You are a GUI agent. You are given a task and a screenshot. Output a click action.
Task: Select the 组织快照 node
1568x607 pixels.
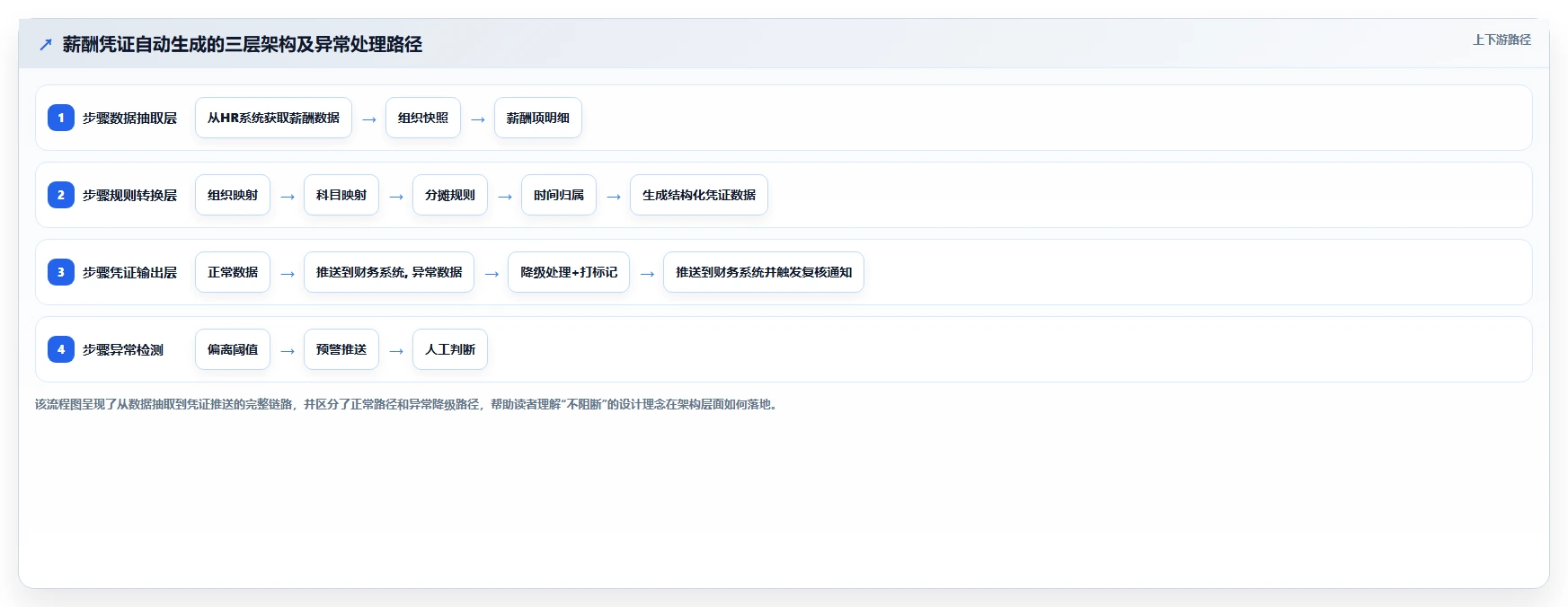click(x=423, y=118)
